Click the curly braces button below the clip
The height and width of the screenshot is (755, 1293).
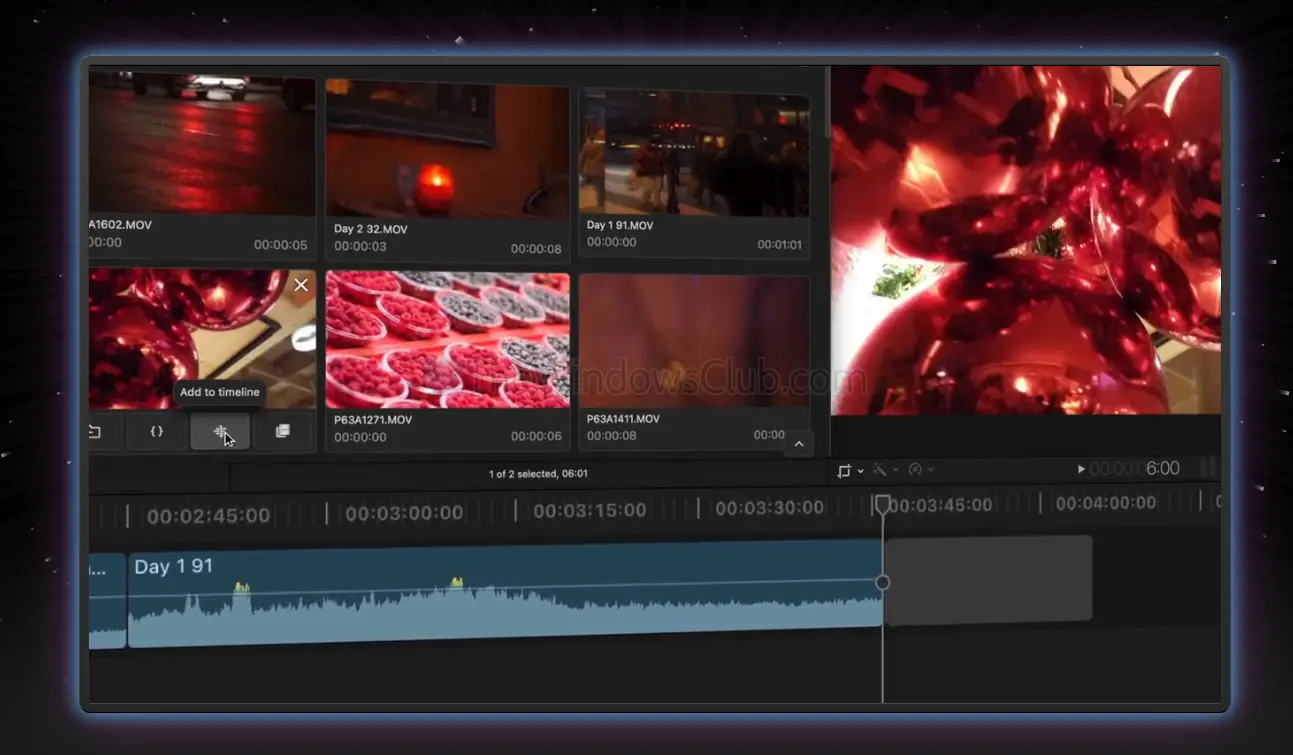[x=156, y=432]
